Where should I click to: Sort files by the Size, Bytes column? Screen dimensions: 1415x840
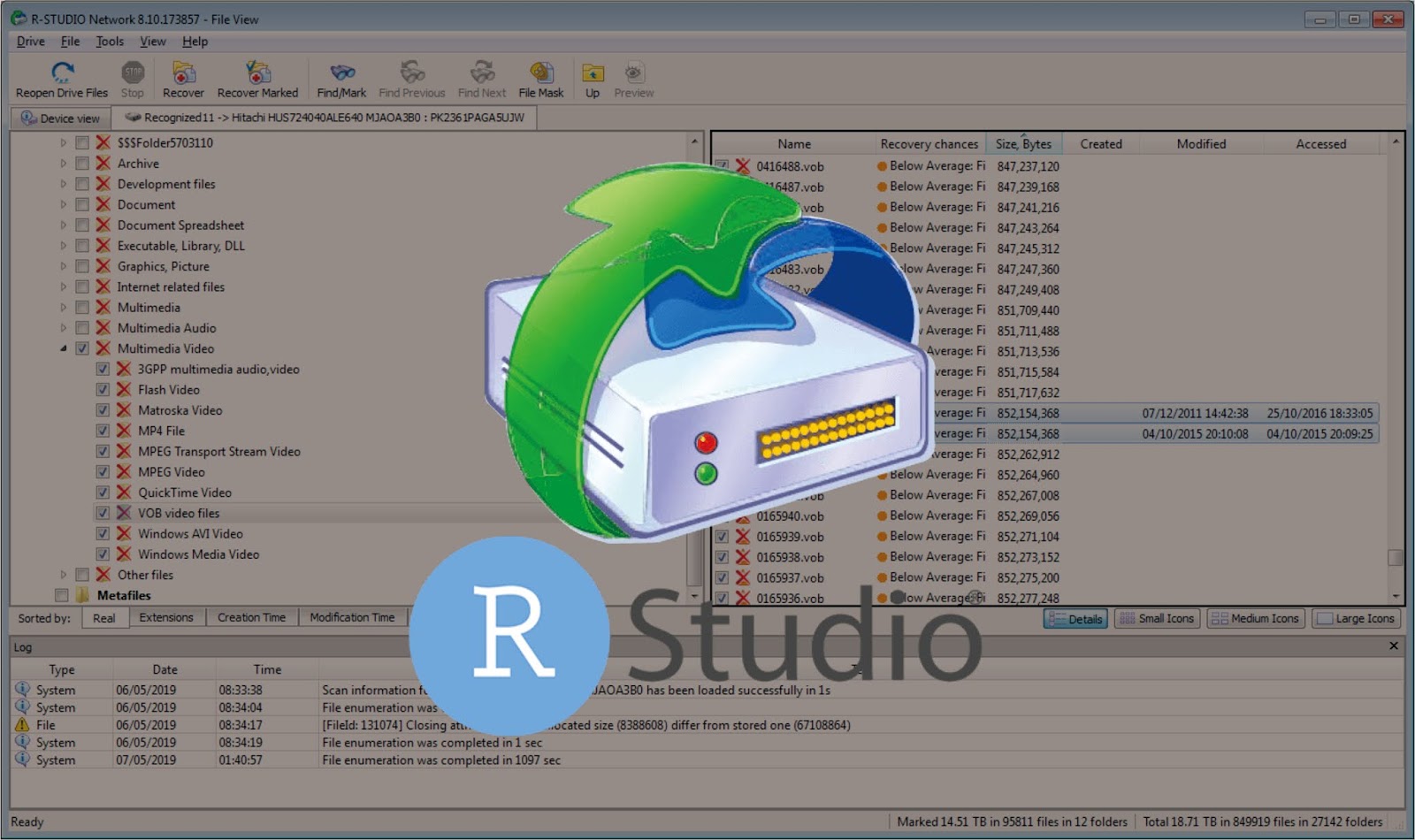click(x=1023, y=143)
